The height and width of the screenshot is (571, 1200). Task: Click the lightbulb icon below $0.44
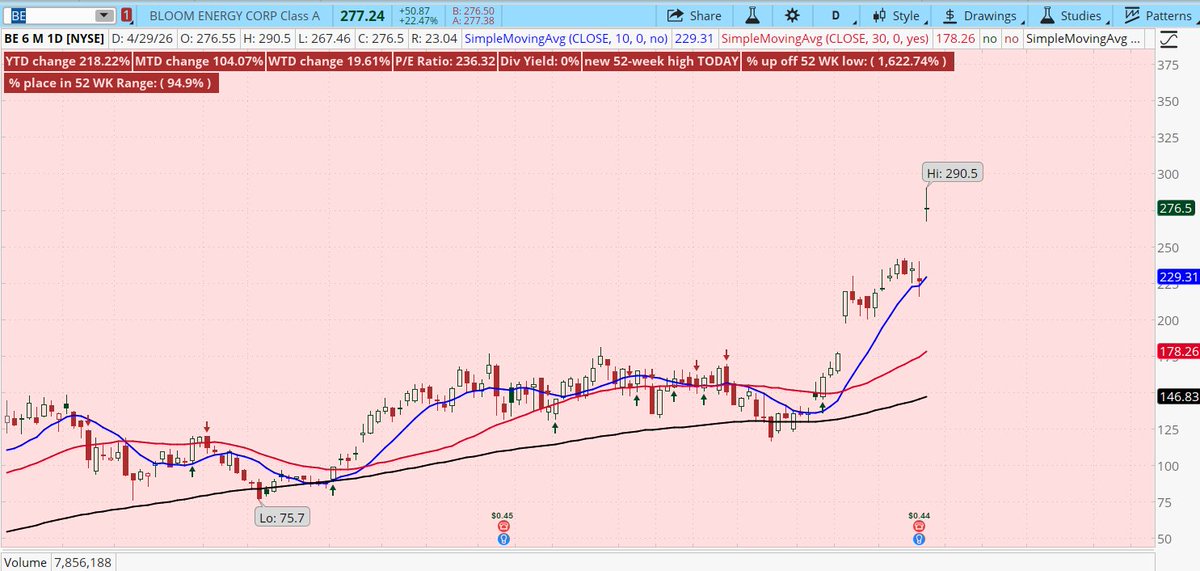(x=919, y=539)
